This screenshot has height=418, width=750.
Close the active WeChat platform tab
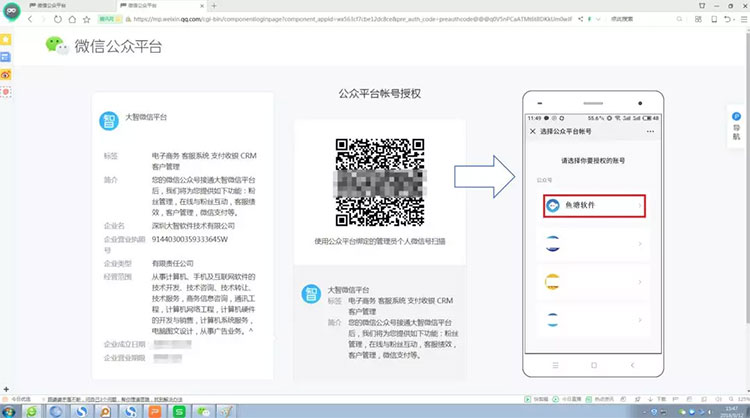(x=202, y=6)
